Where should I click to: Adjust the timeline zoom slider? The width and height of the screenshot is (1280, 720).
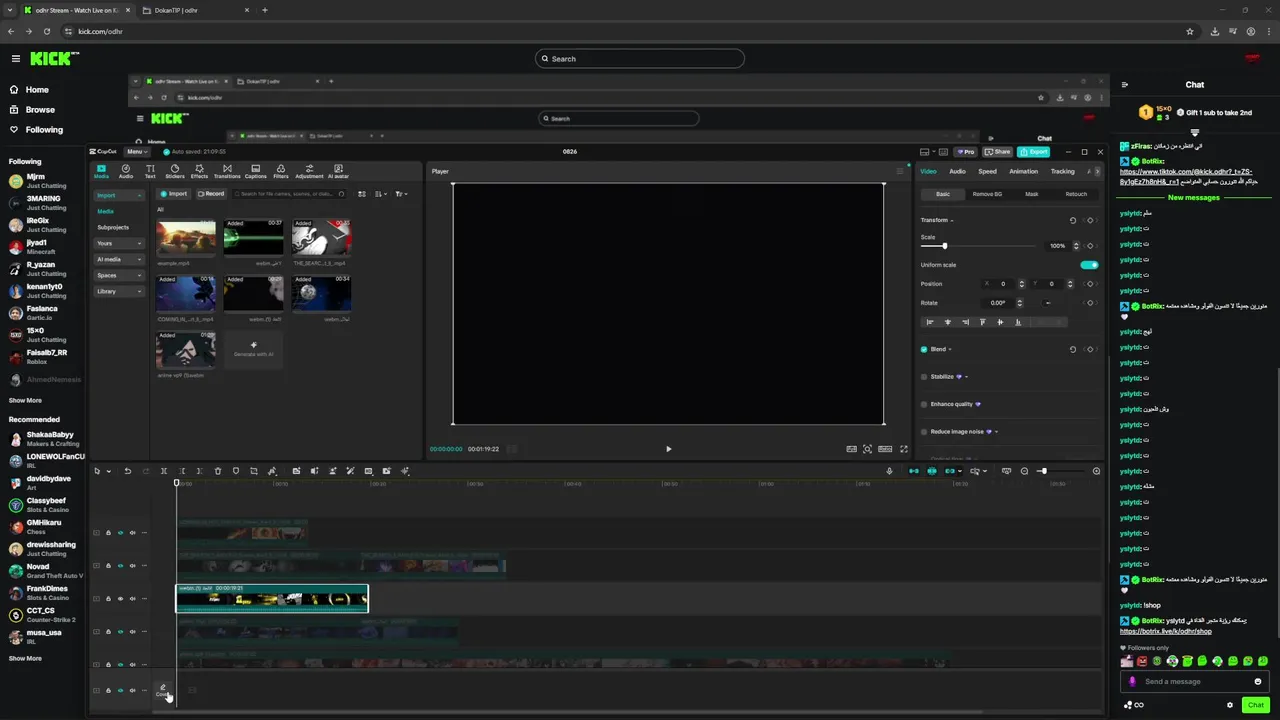pyautogui.click(x=1060, y=471)
